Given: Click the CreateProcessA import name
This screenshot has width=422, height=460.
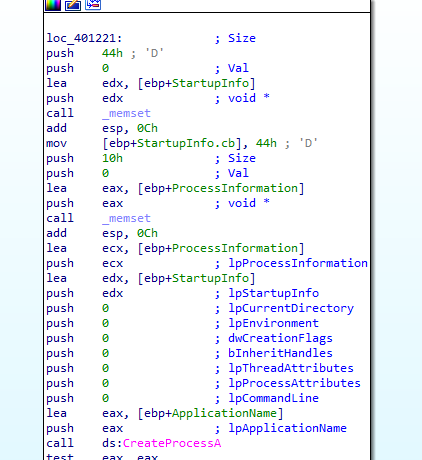Looking at the screenshot, I should click(172, 443).
